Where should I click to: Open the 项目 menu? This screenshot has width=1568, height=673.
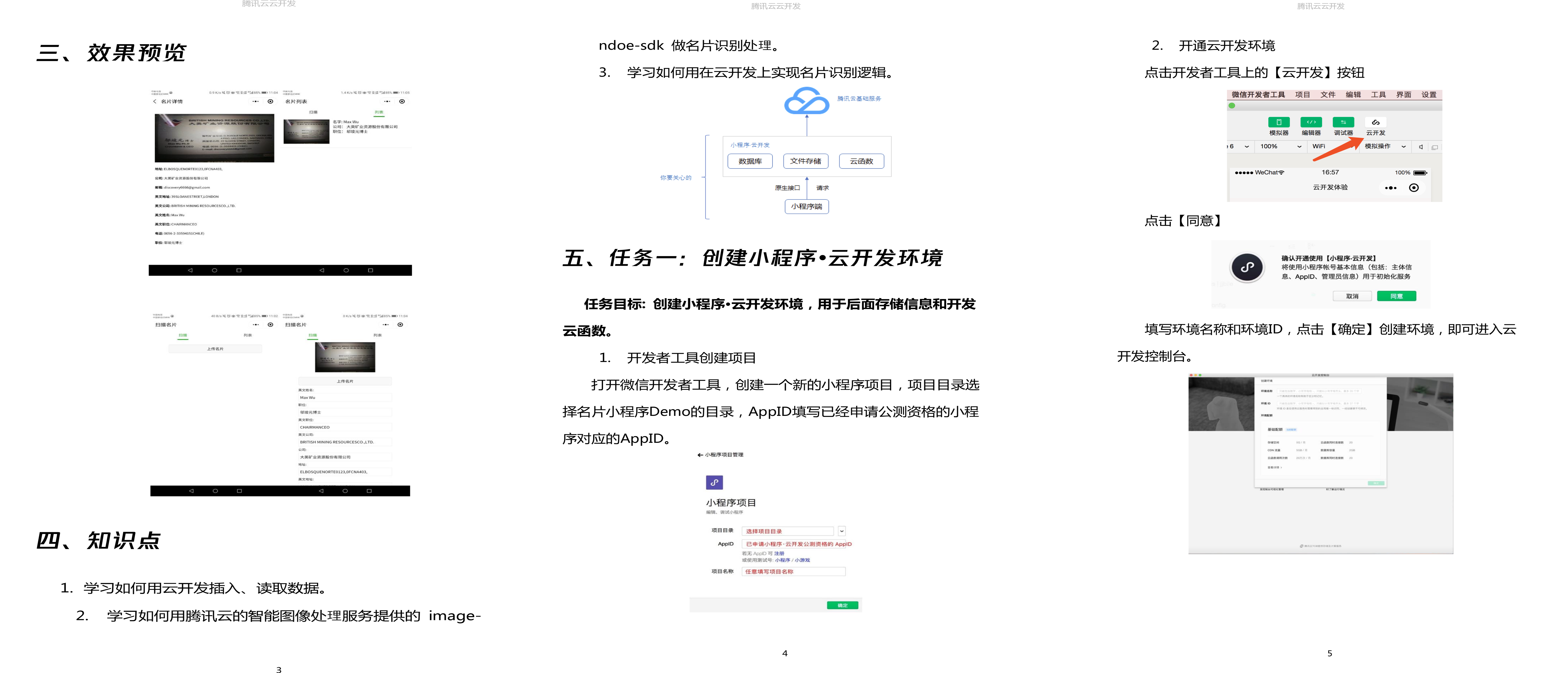(x=1303, y=95)
